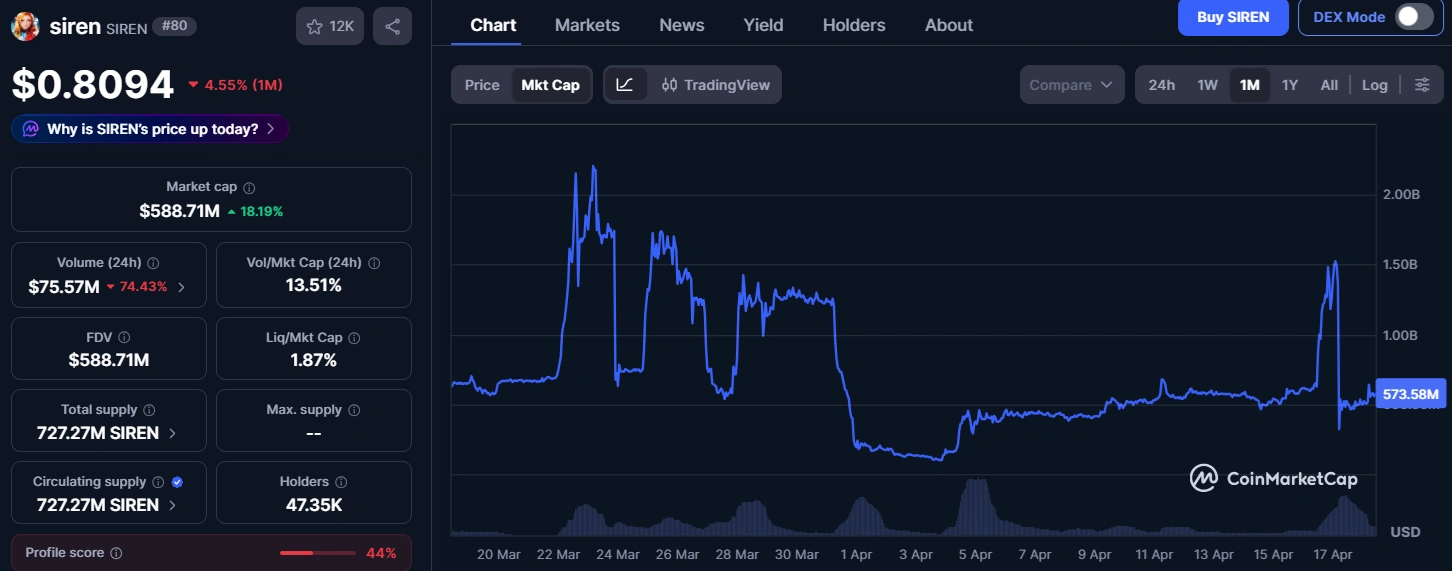This screenshot has width=1452, height=571.
Task: Open the About tab
Action: click(x=949, y=25)
